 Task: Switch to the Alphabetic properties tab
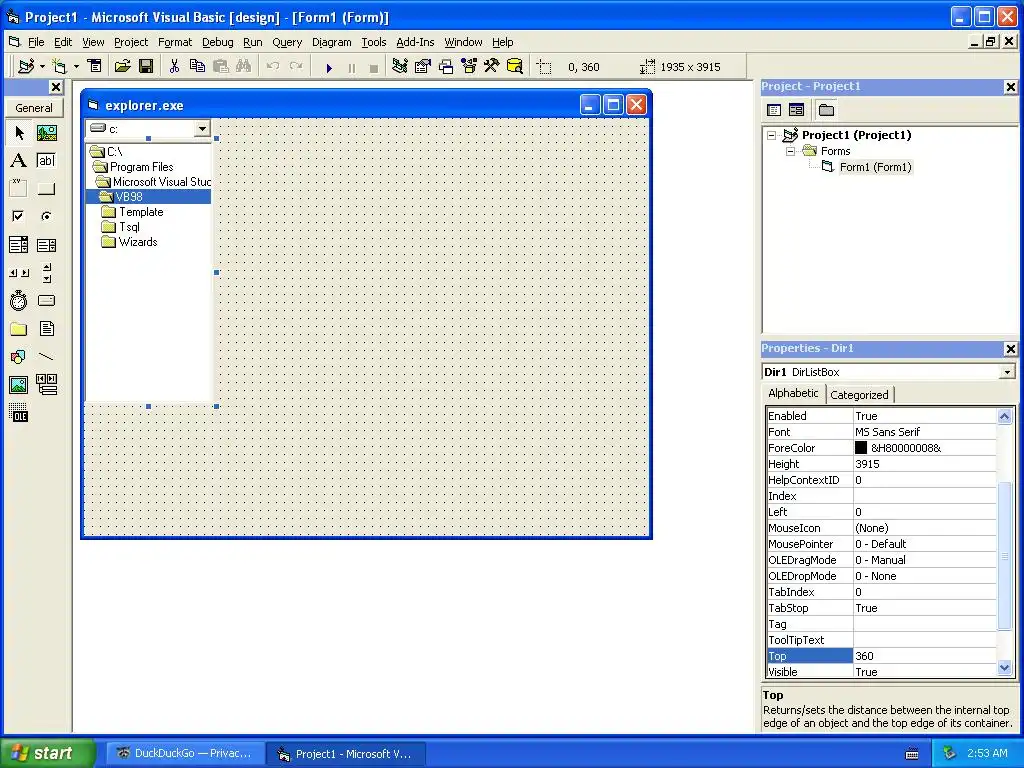pos(793,393)
